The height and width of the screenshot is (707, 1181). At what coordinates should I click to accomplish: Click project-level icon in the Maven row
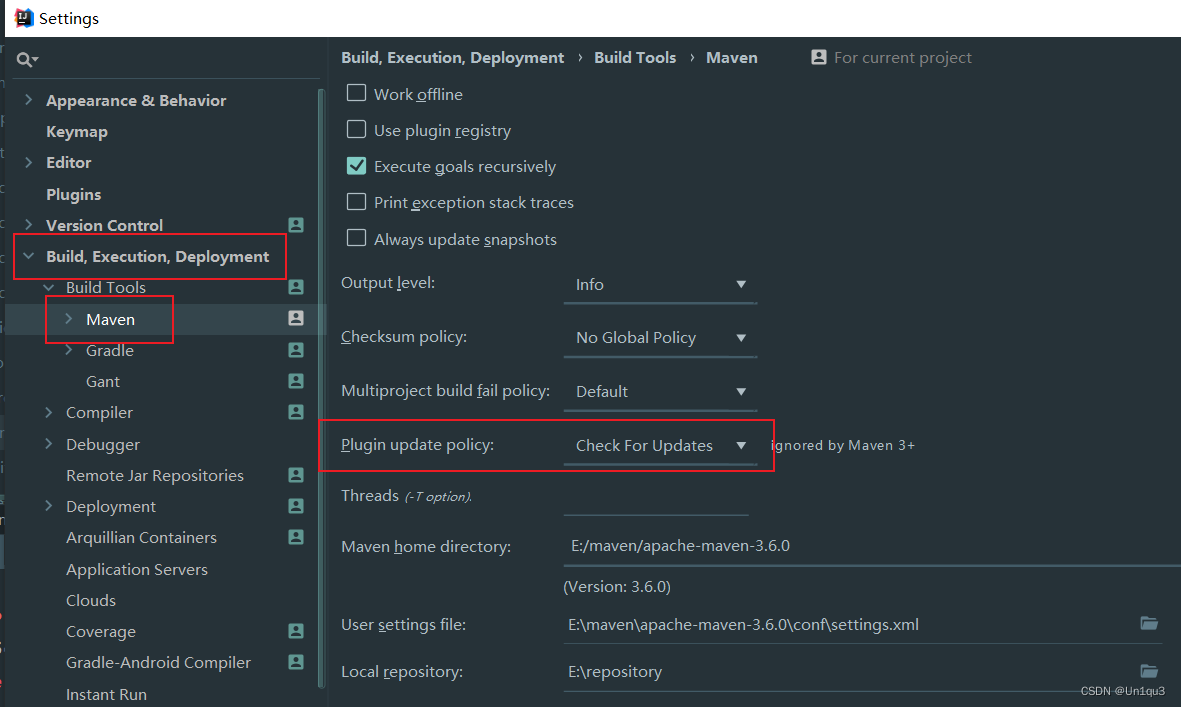pyautogui.click(x=296, y=318)
